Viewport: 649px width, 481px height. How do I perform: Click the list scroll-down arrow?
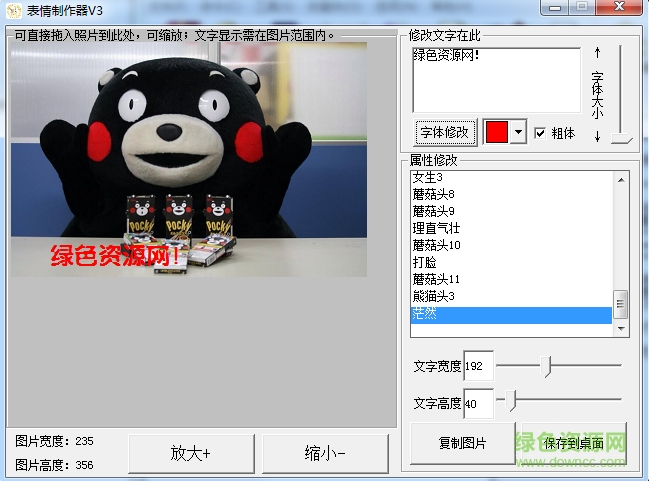point(621,328)
